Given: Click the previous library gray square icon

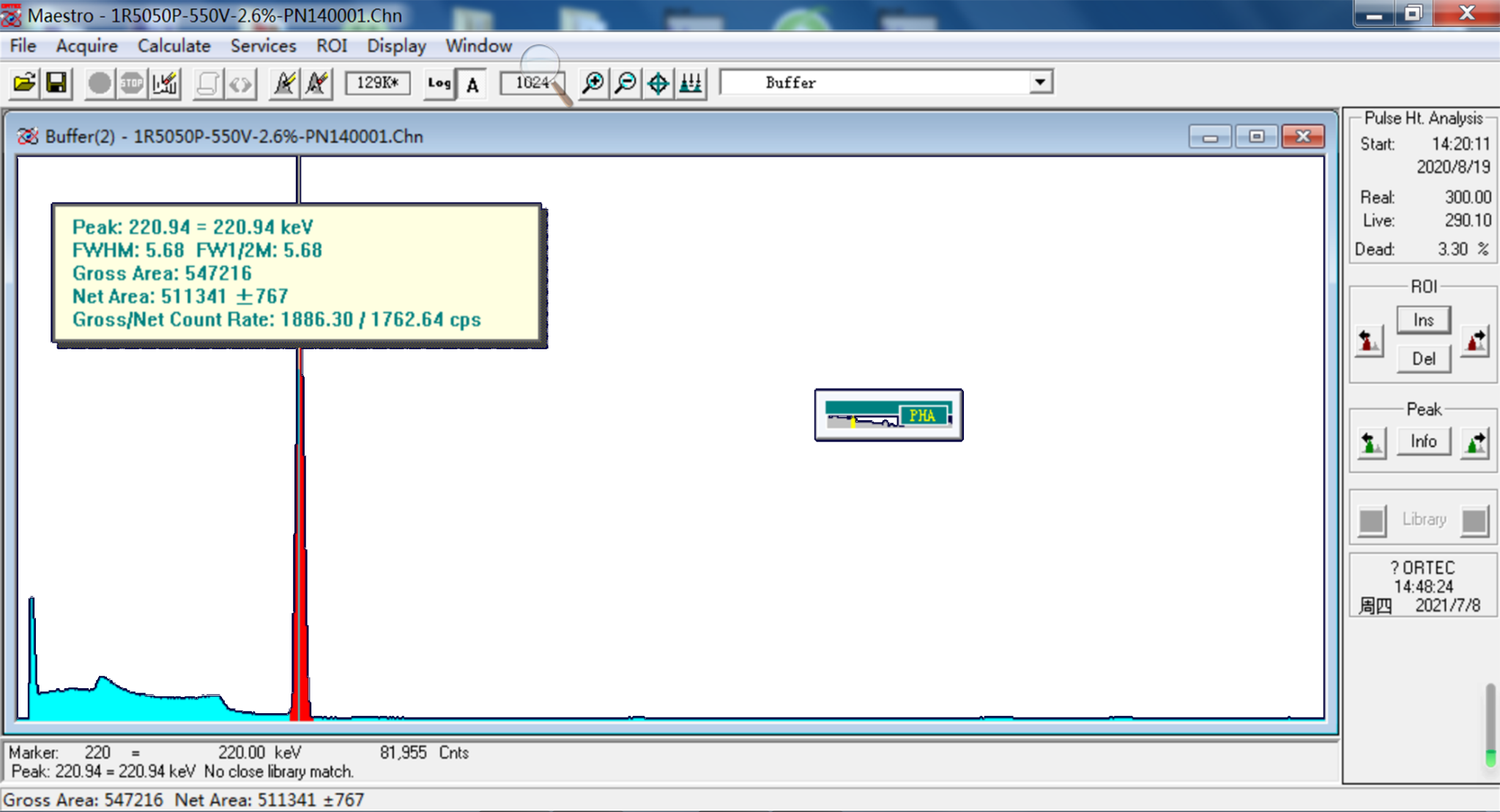Looking at the screenshot, I should (x=1372, y=521).
